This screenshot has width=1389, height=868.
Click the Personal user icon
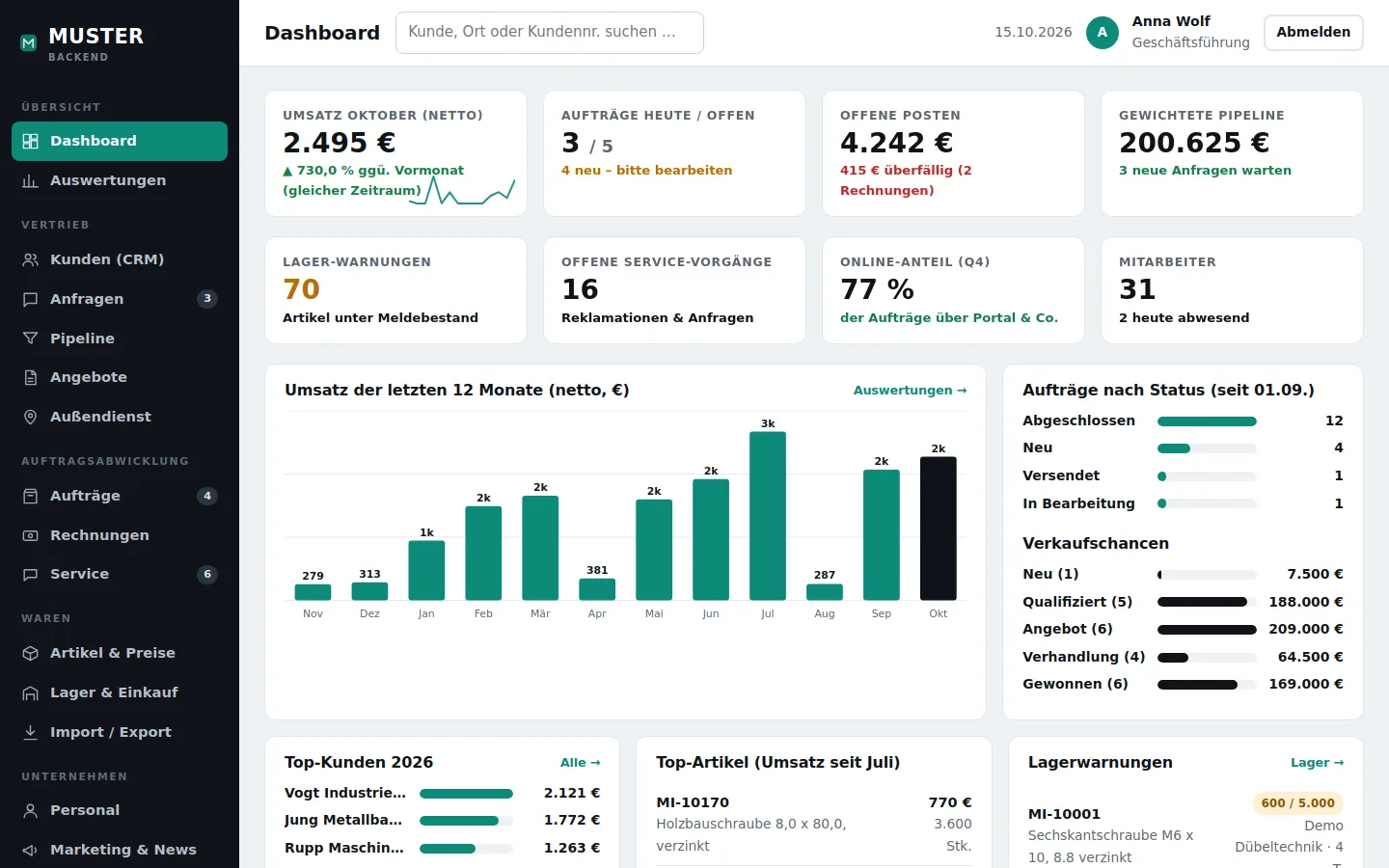[x=31, y=810]
